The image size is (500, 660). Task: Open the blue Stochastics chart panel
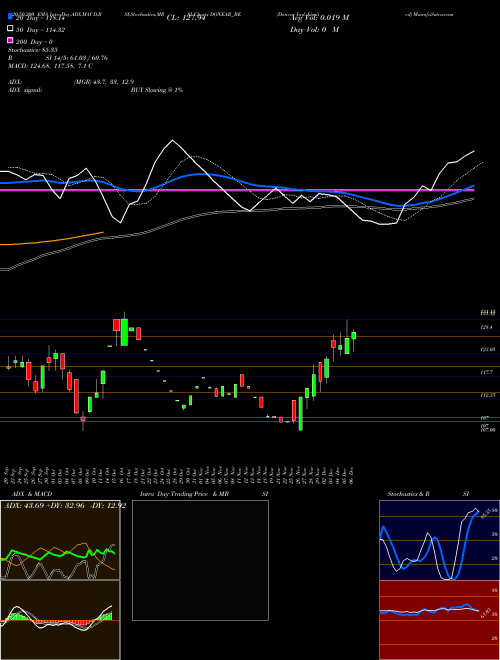pos(439,540)
